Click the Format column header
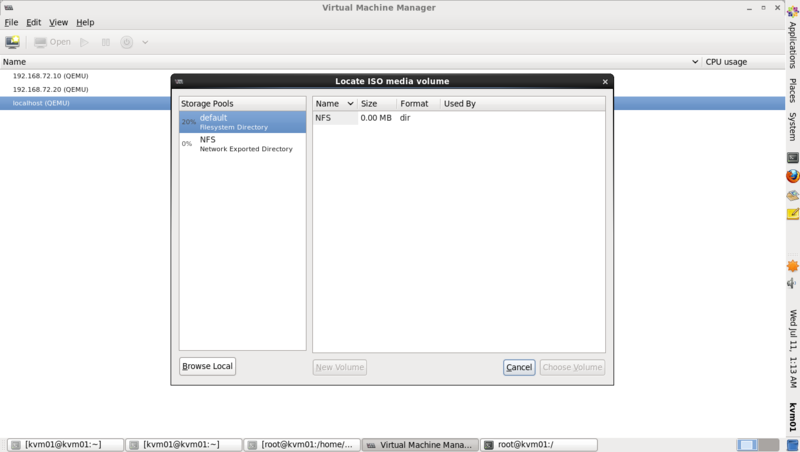 click(x=418, y=104)
